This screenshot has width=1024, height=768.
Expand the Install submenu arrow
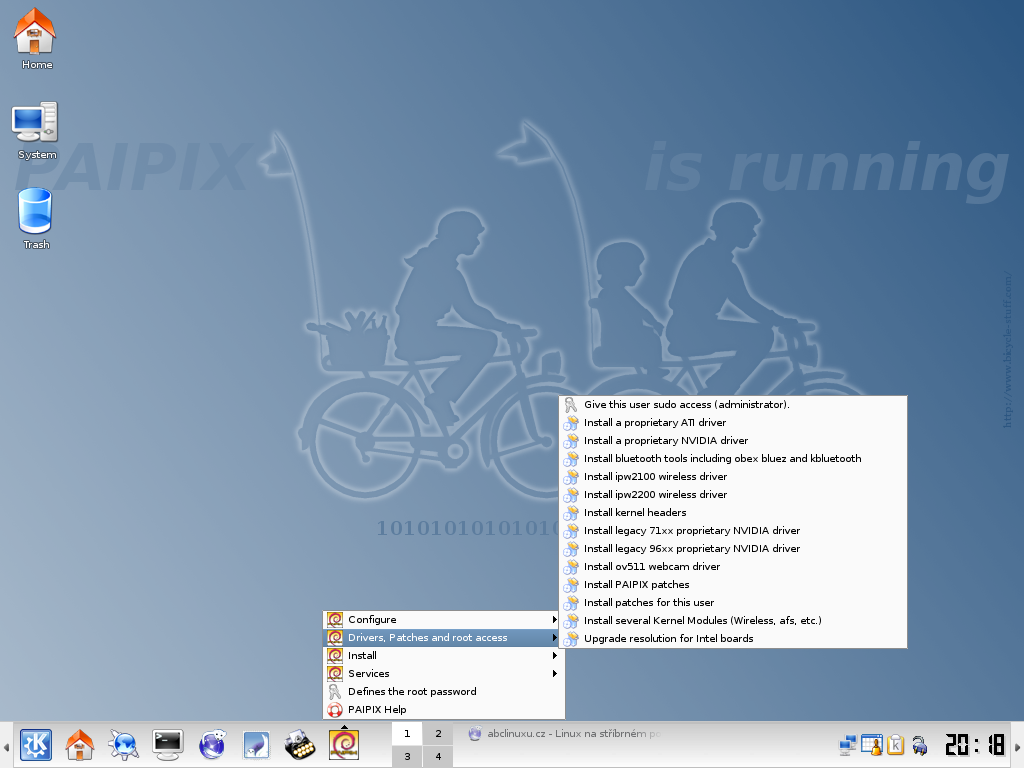(554, 656)
